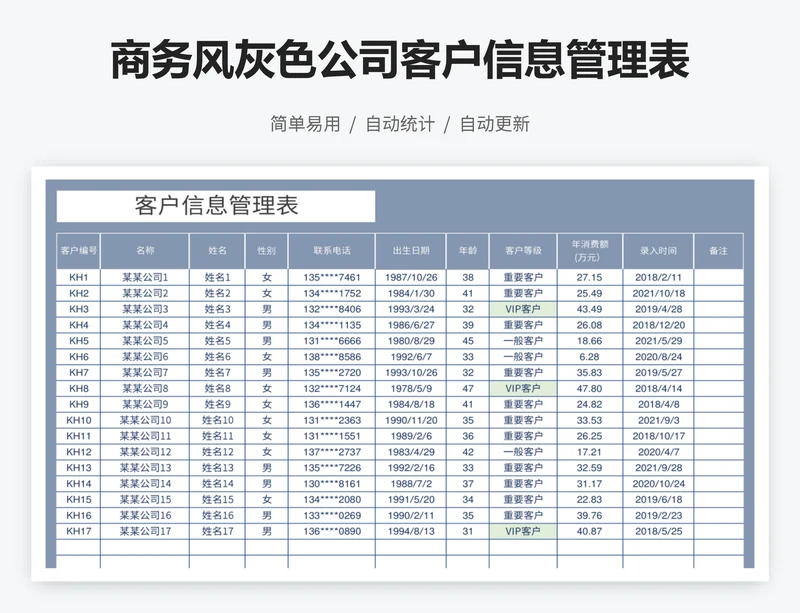Click birth date 1993/3/24
Viewport: 800px width, 613px height.
pyautogui.click(x=411, y=309)
